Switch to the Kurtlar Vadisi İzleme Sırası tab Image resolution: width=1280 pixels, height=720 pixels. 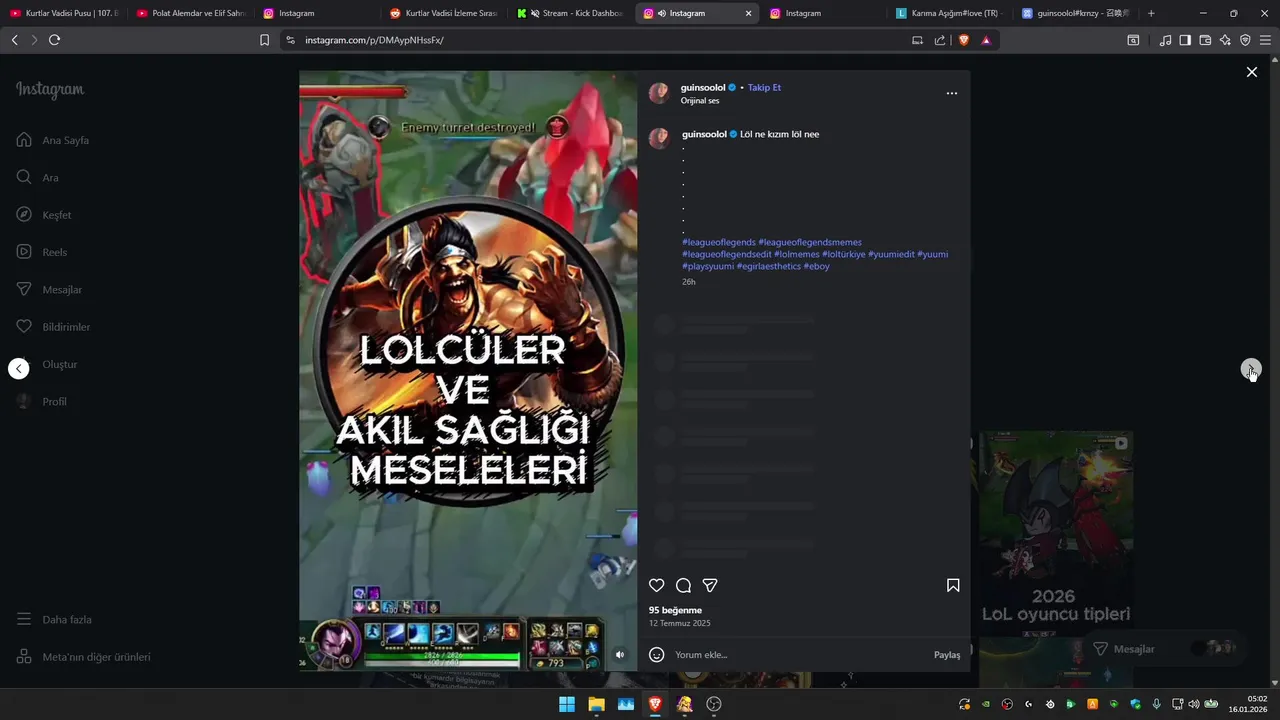coord(443,13)
